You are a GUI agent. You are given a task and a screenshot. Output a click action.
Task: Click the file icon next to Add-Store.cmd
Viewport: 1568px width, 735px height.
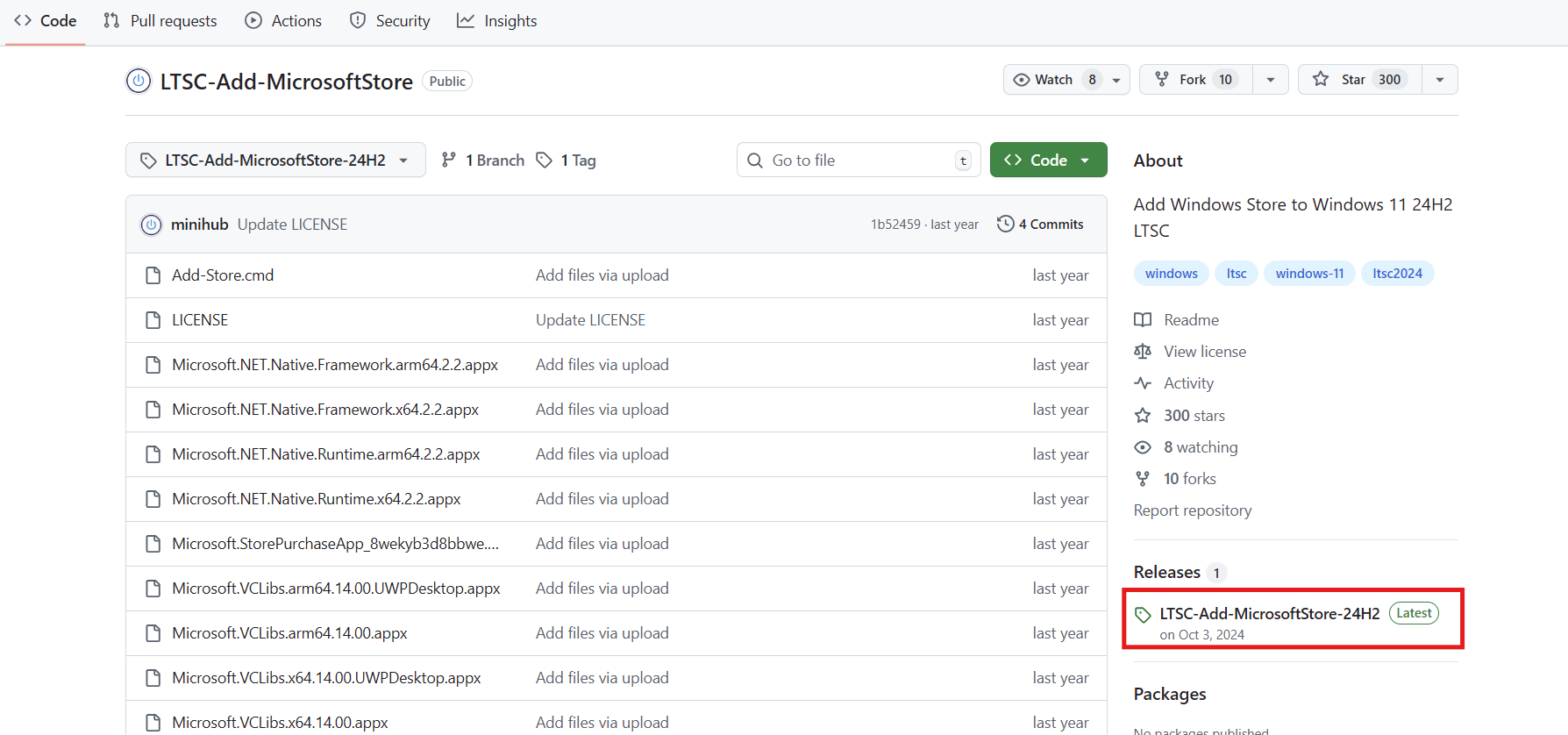[x=153, y=275]
